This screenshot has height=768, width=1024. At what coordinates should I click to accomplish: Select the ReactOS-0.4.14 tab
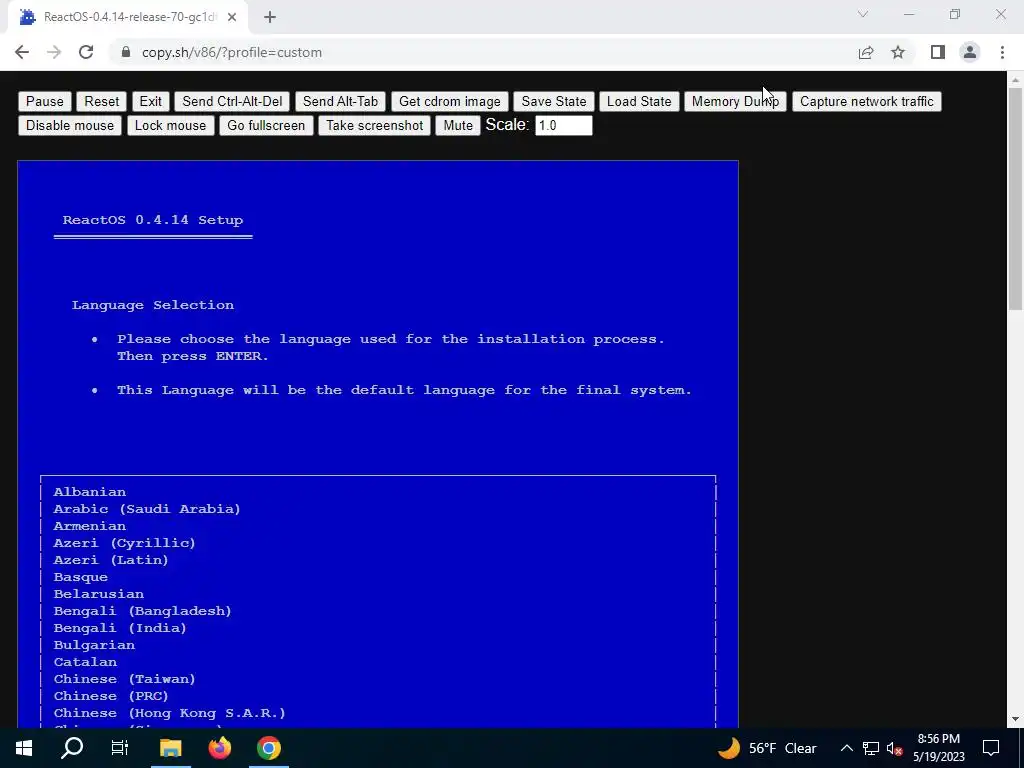click(128, 18)
